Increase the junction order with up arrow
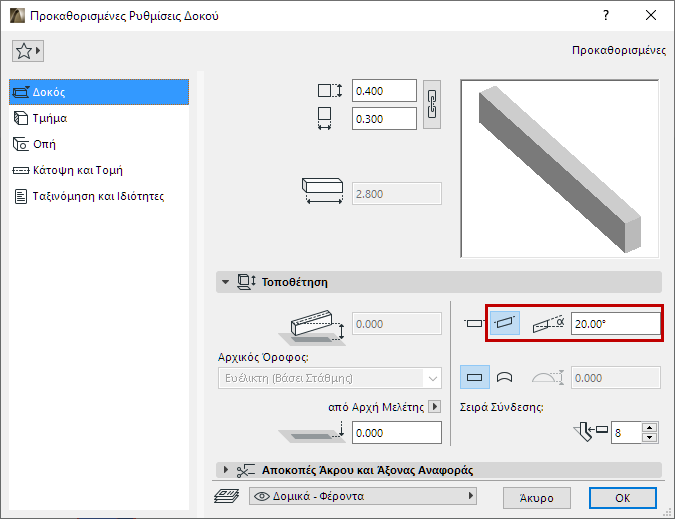The image size is (675, 519). click(650, 427)
